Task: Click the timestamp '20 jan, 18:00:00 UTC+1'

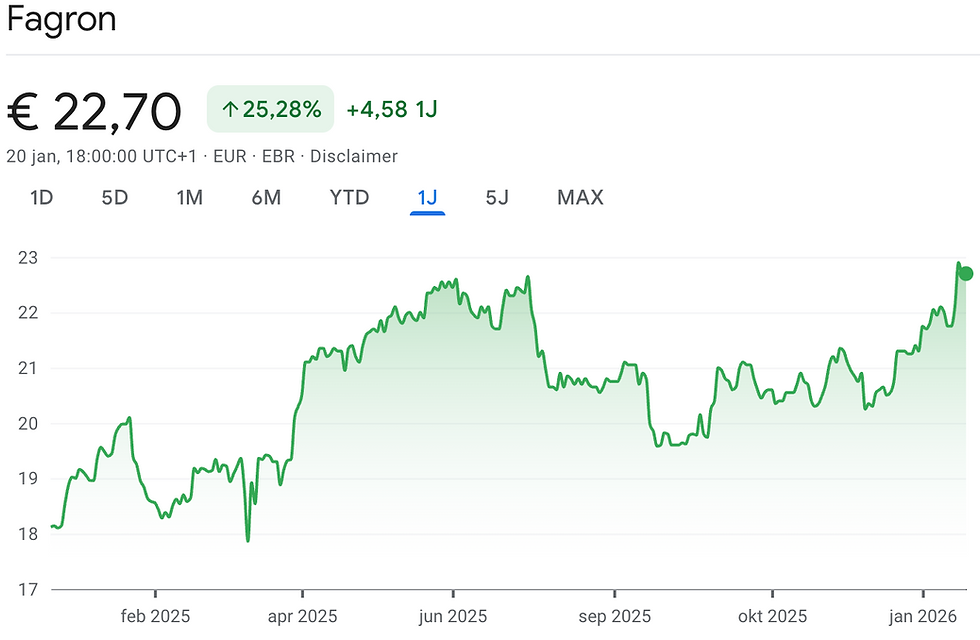Action: point(101,156)
